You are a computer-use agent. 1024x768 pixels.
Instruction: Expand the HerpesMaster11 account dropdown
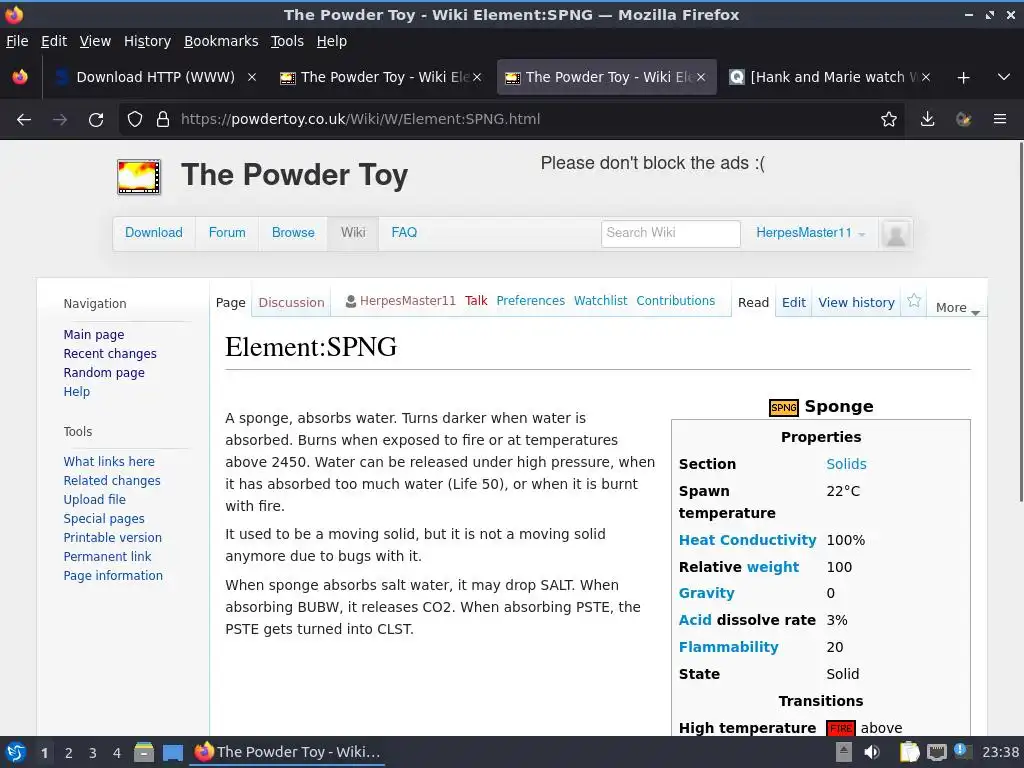(x=810, y=233)
